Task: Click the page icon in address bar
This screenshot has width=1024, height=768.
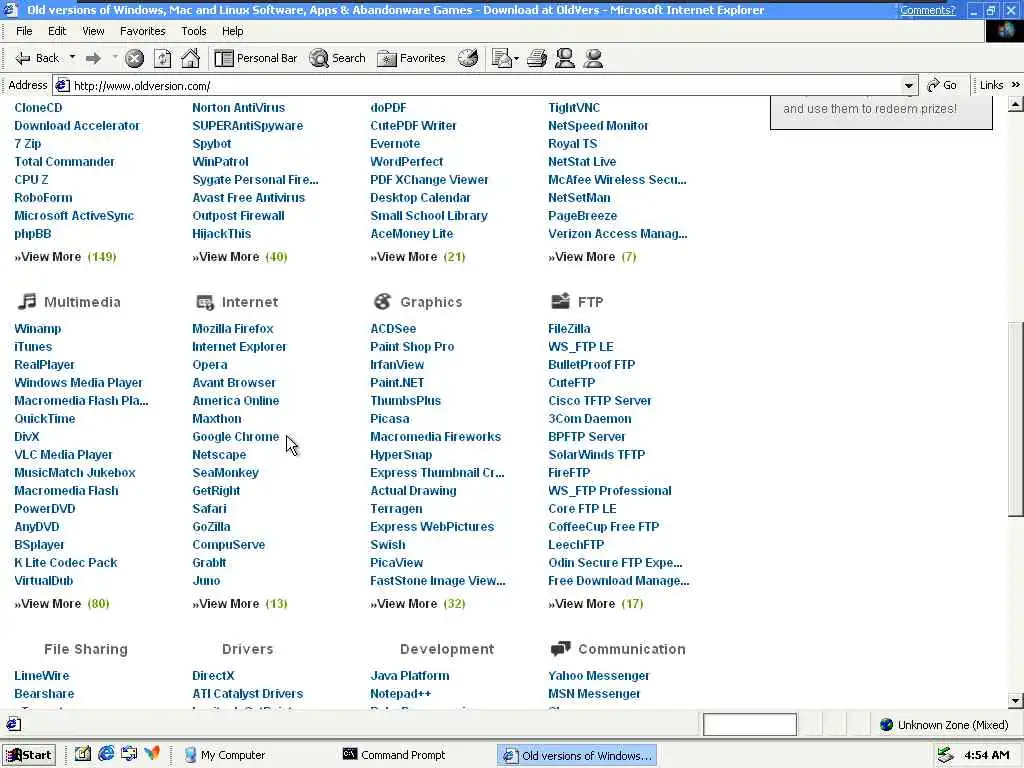Action: 62,86
